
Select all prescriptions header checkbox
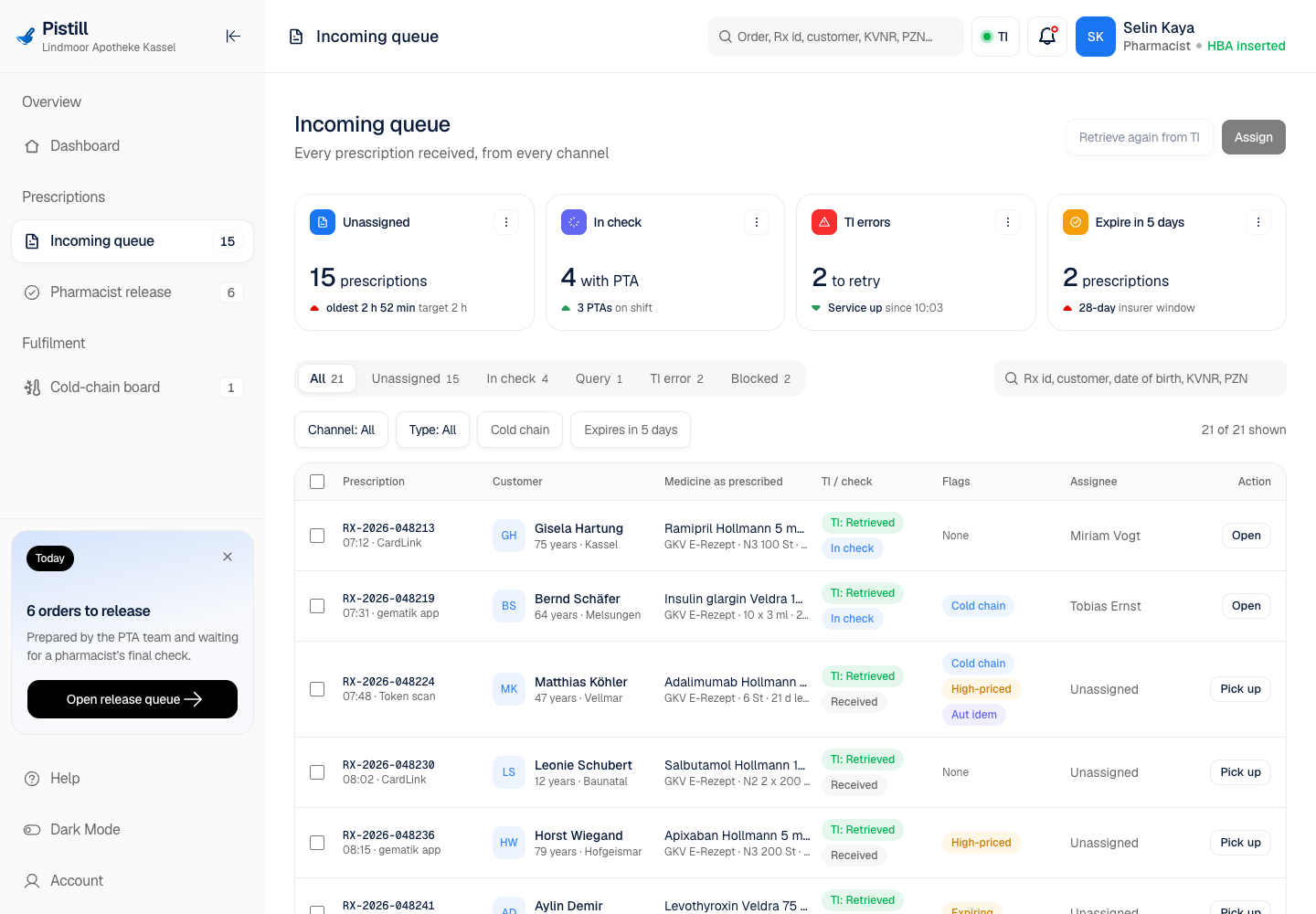(x=317, y=482)
